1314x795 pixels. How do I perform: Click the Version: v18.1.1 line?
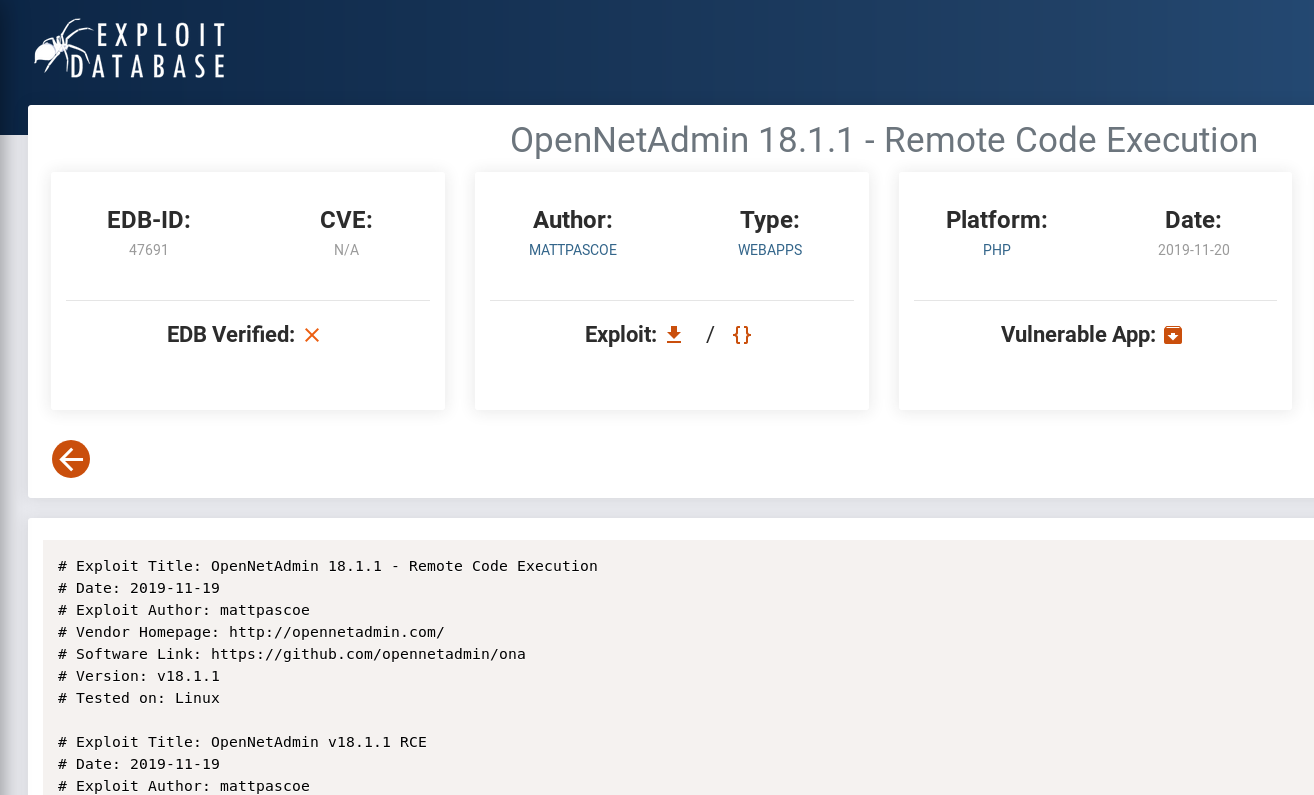coord(139,676)
